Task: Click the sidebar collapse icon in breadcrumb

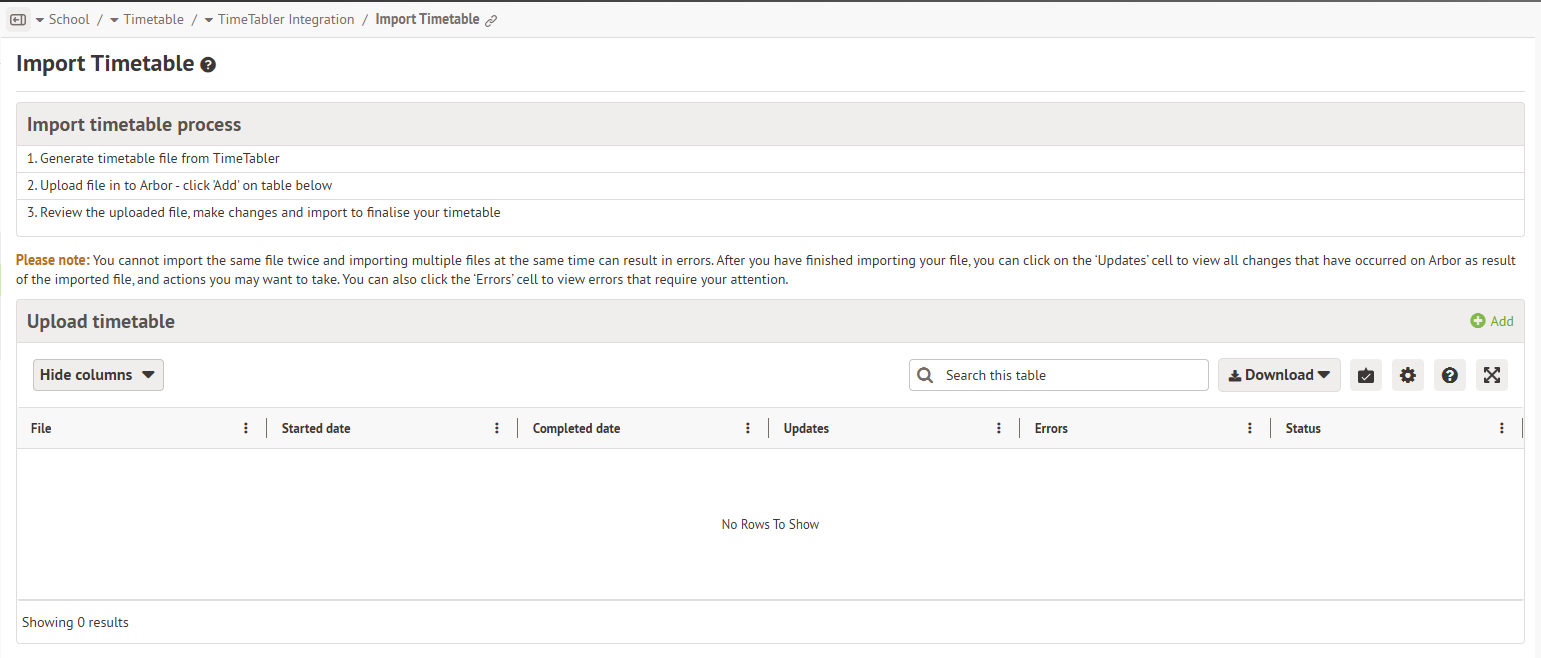Action: point(17,20)
